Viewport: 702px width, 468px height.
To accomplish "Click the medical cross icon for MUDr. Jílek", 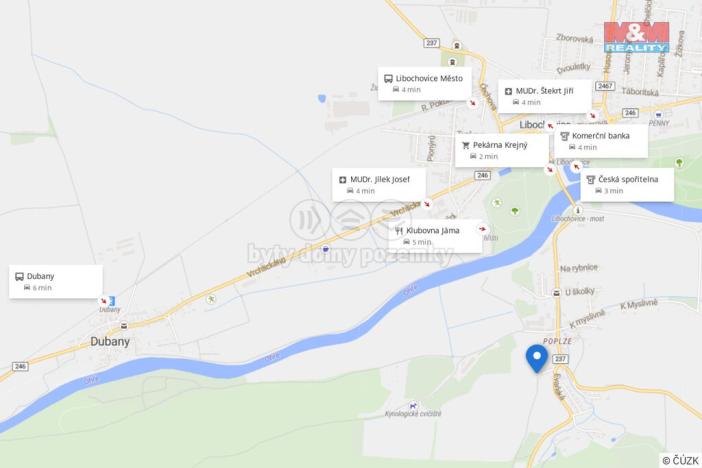I will point(342,180).
